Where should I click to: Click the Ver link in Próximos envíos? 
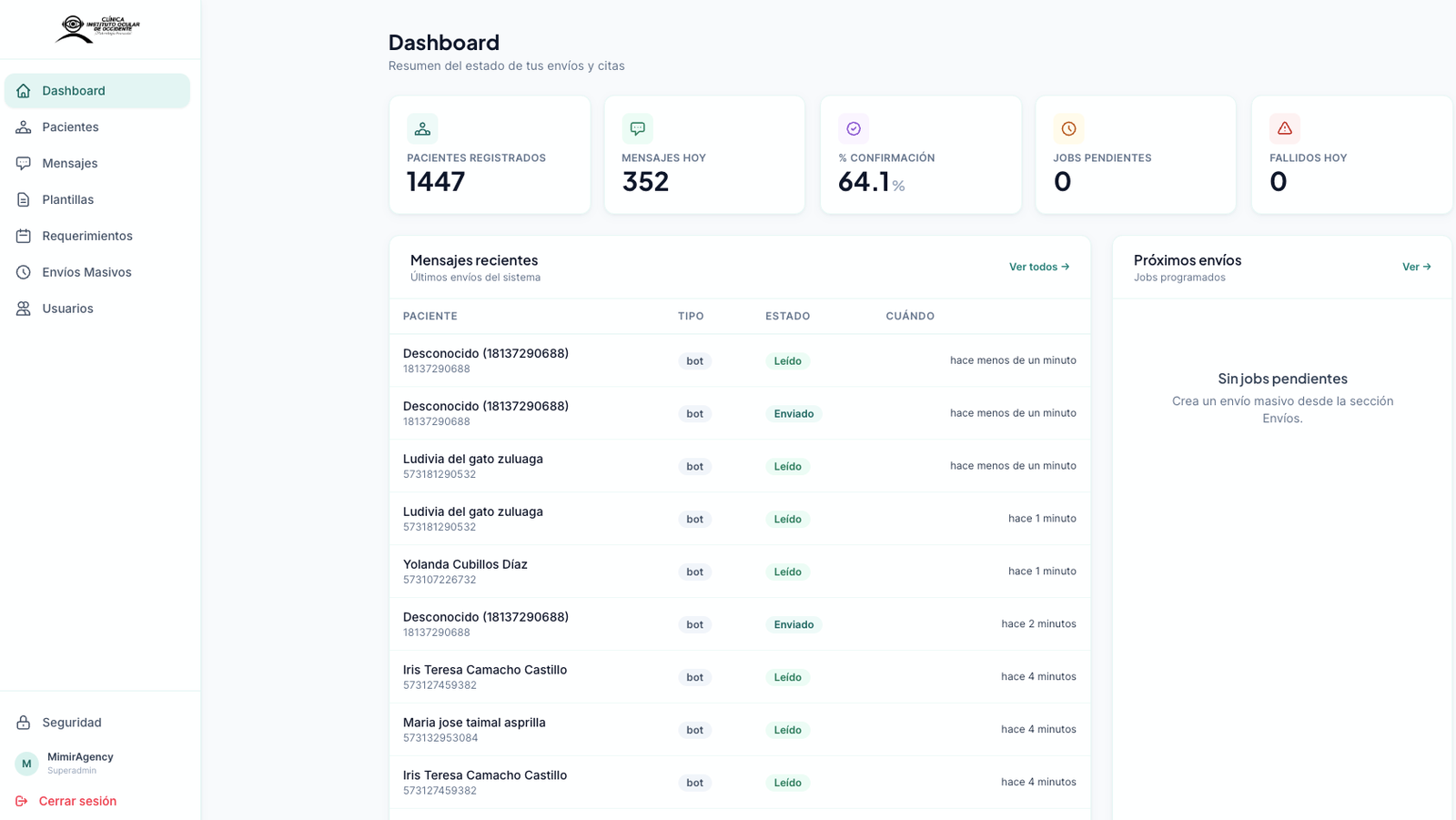pyautogui.click(x=1417, y=268)
